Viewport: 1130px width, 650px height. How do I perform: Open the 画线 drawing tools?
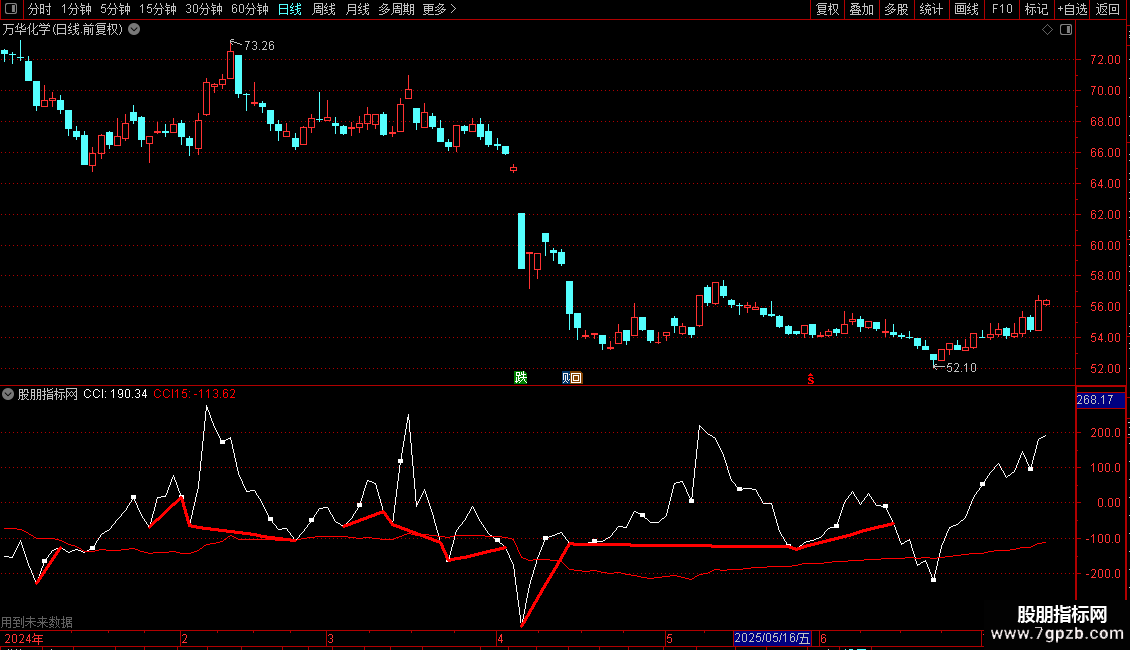tap(966, 9)
